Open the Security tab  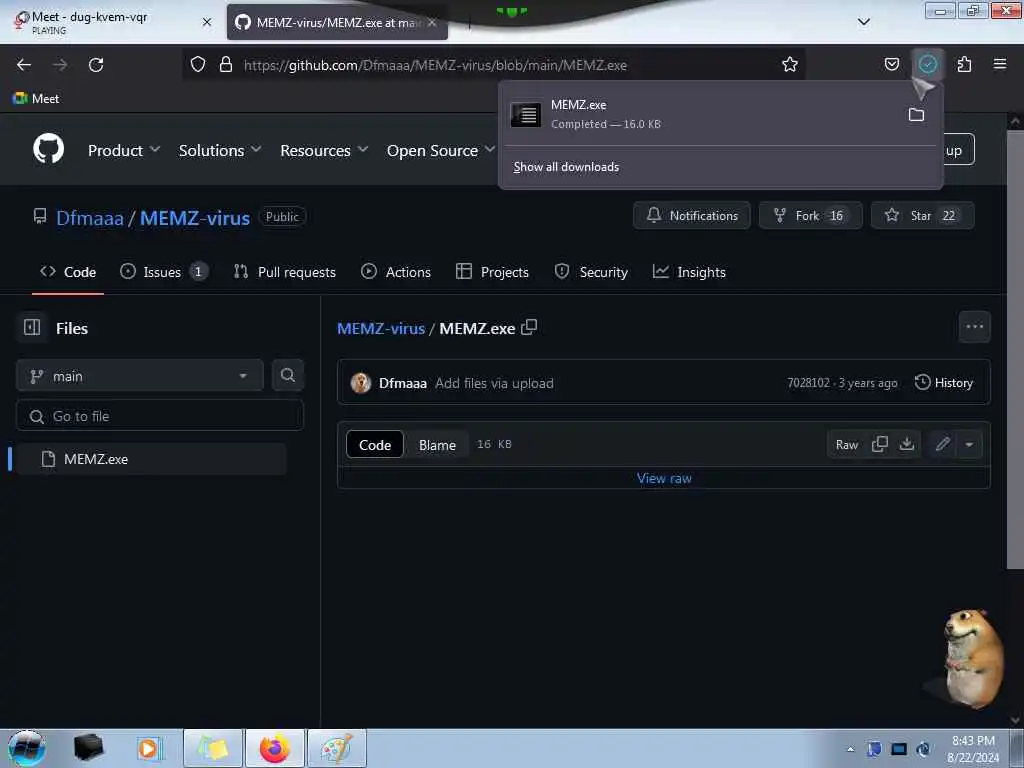591,272
